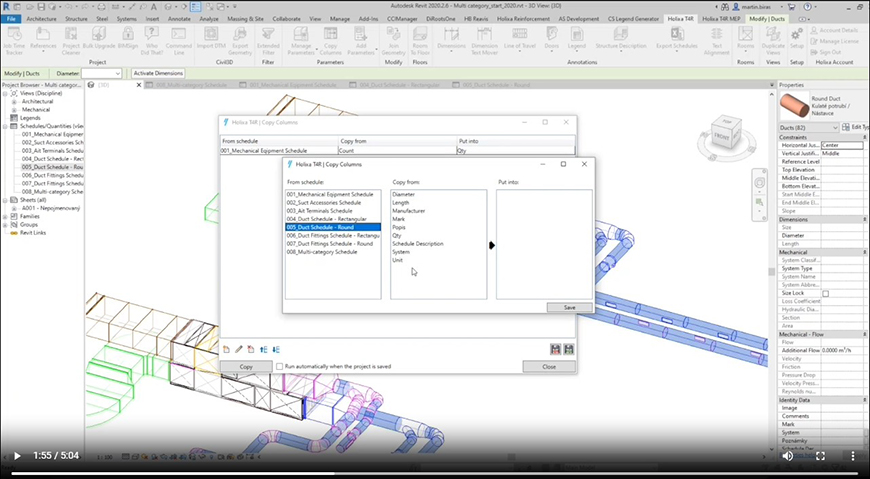Open the Ducts (82) type selector dropdown
The image size is (870, 479).
(x=834, y=128)
